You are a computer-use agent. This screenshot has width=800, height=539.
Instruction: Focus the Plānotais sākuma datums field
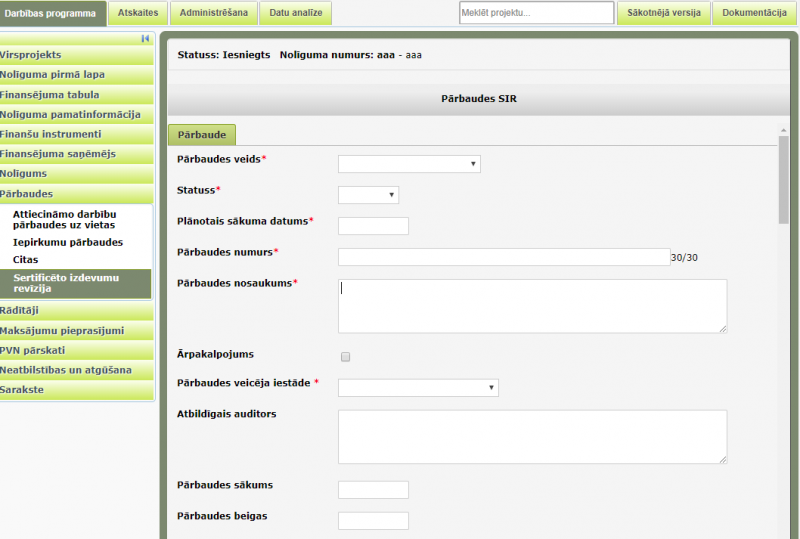pyautogui.click(x=373, y=226)
